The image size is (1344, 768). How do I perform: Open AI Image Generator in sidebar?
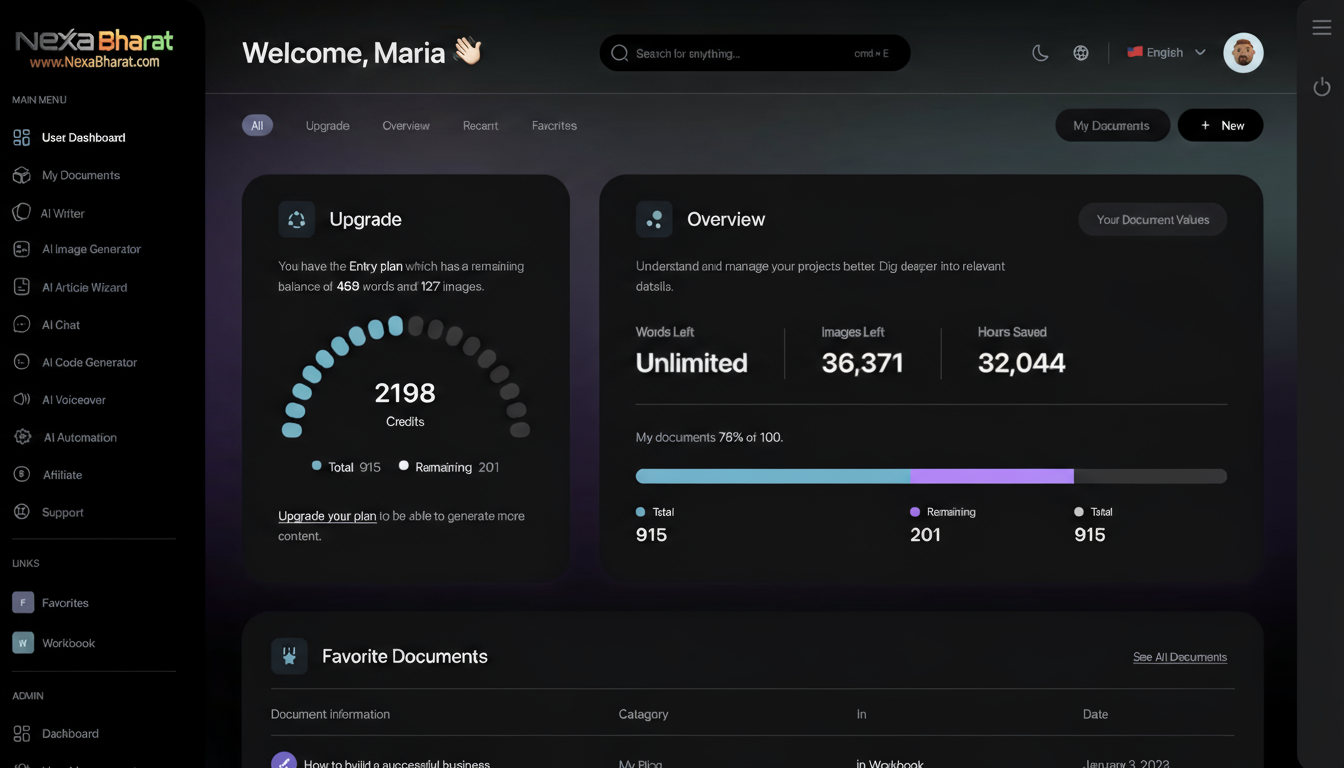(x=90, y=249)
